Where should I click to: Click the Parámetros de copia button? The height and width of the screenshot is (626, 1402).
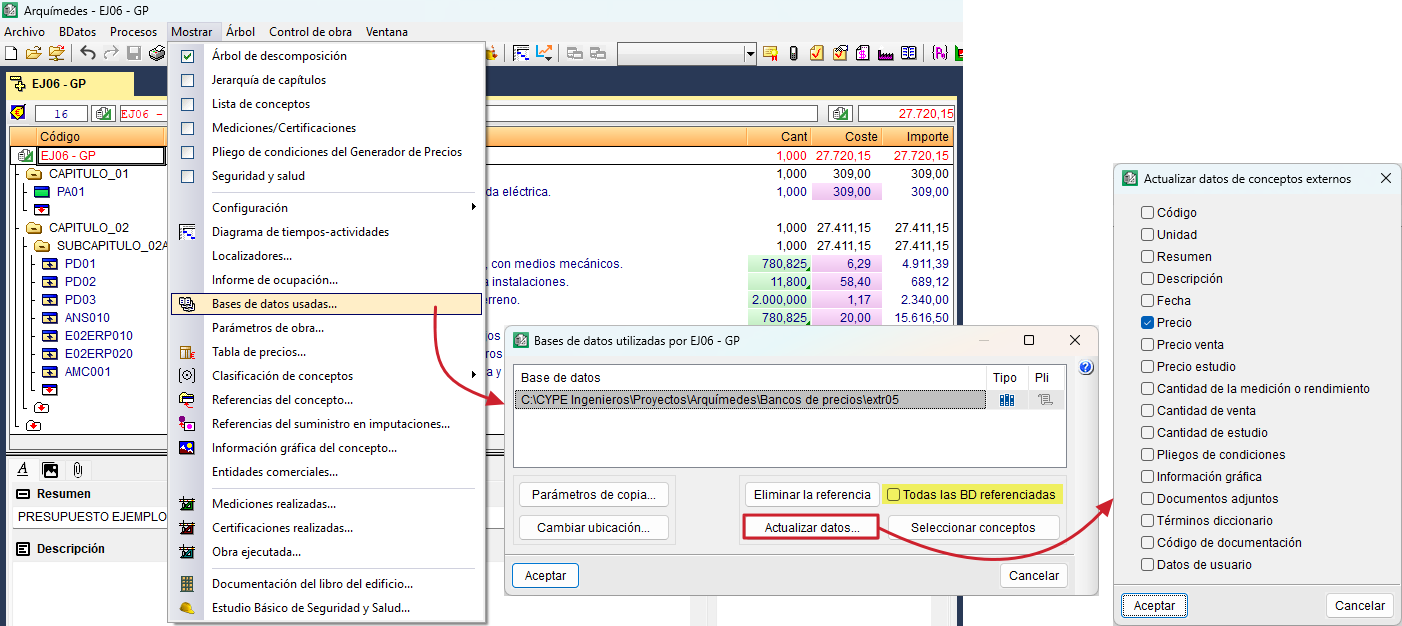(594, 494)
